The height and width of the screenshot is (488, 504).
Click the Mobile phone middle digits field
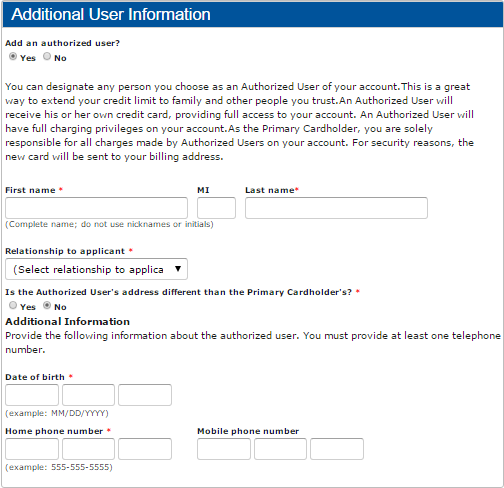(280, 449)
